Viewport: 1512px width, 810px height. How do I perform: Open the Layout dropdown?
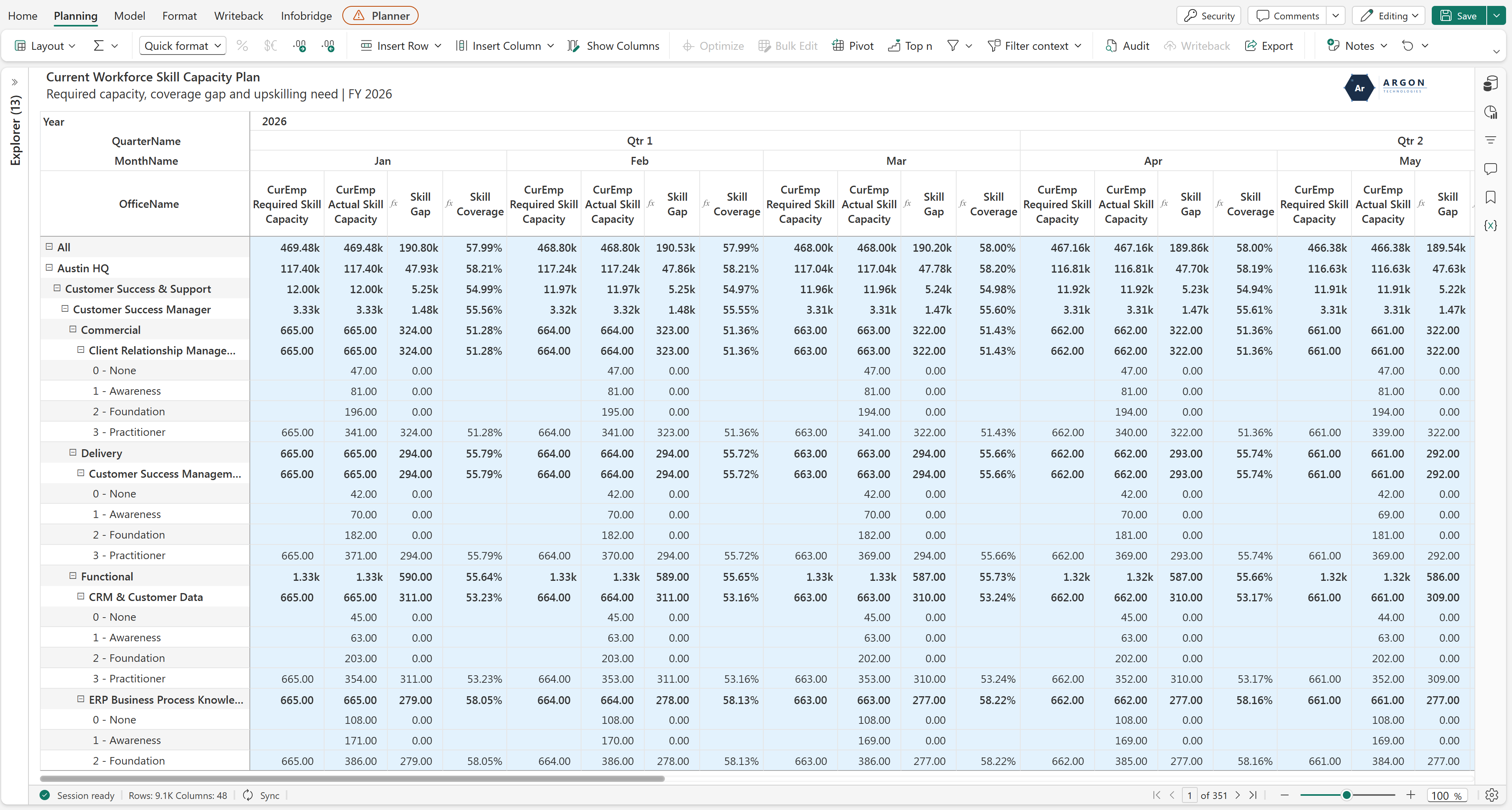[45, 46]
